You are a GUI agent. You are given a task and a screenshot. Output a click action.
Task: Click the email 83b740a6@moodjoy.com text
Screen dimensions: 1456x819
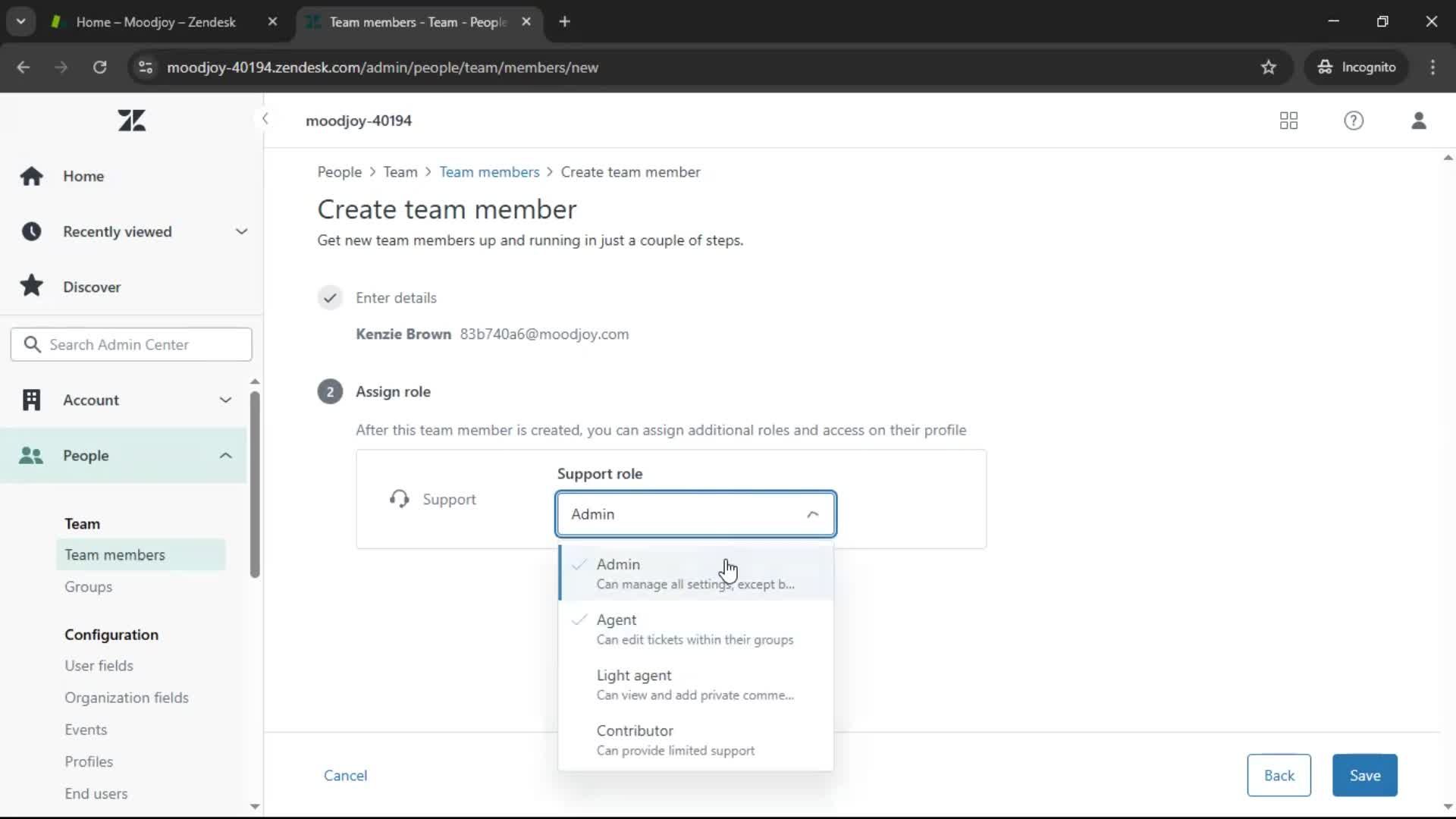544,334
